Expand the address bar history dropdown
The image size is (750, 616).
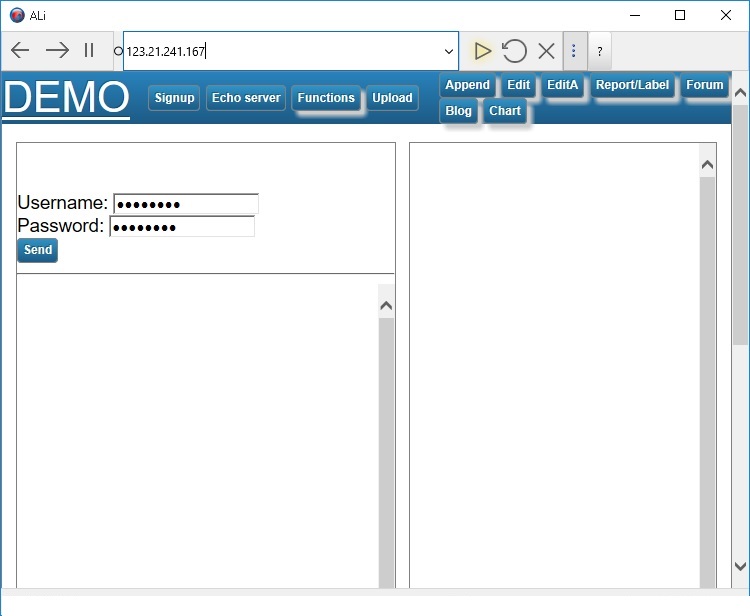click(448, 51)
